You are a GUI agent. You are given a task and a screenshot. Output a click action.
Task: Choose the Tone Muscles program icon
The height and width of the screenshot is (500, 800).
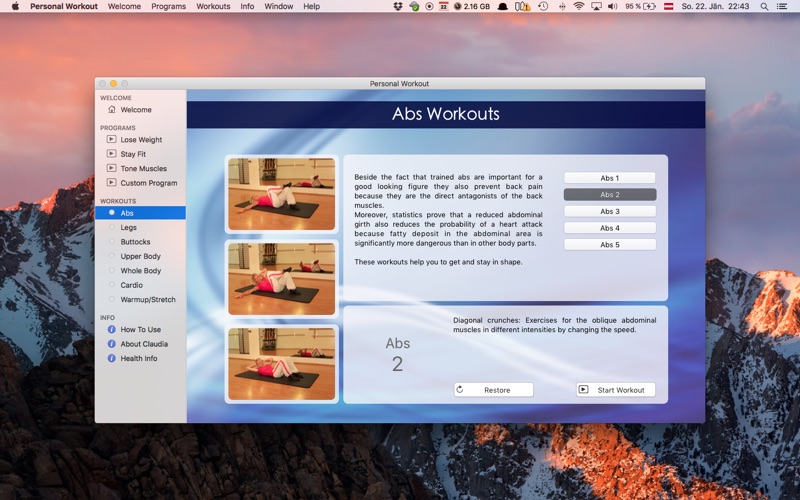[111, 168]
